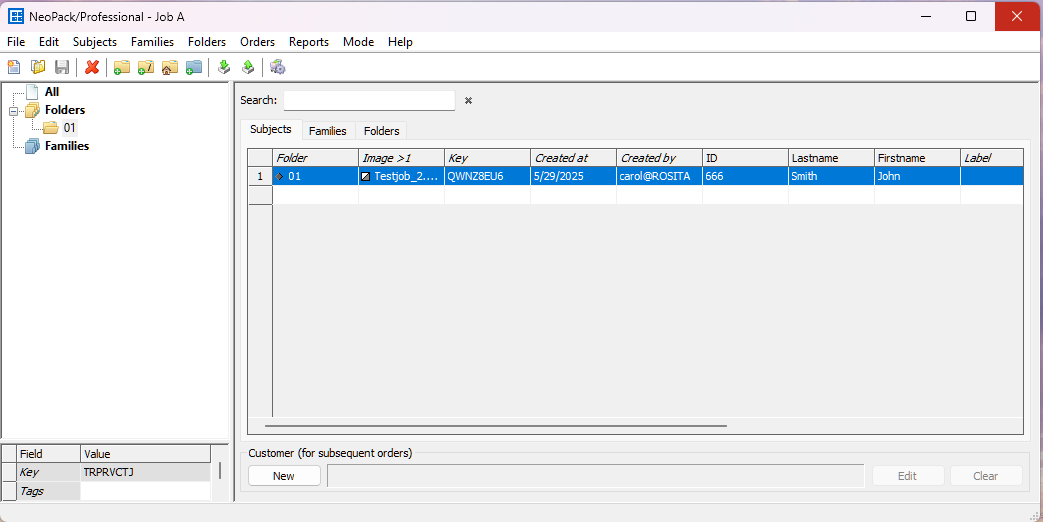The image size is (1043, 522).
Task: Open the Orders menu
Action: [257, 42]
